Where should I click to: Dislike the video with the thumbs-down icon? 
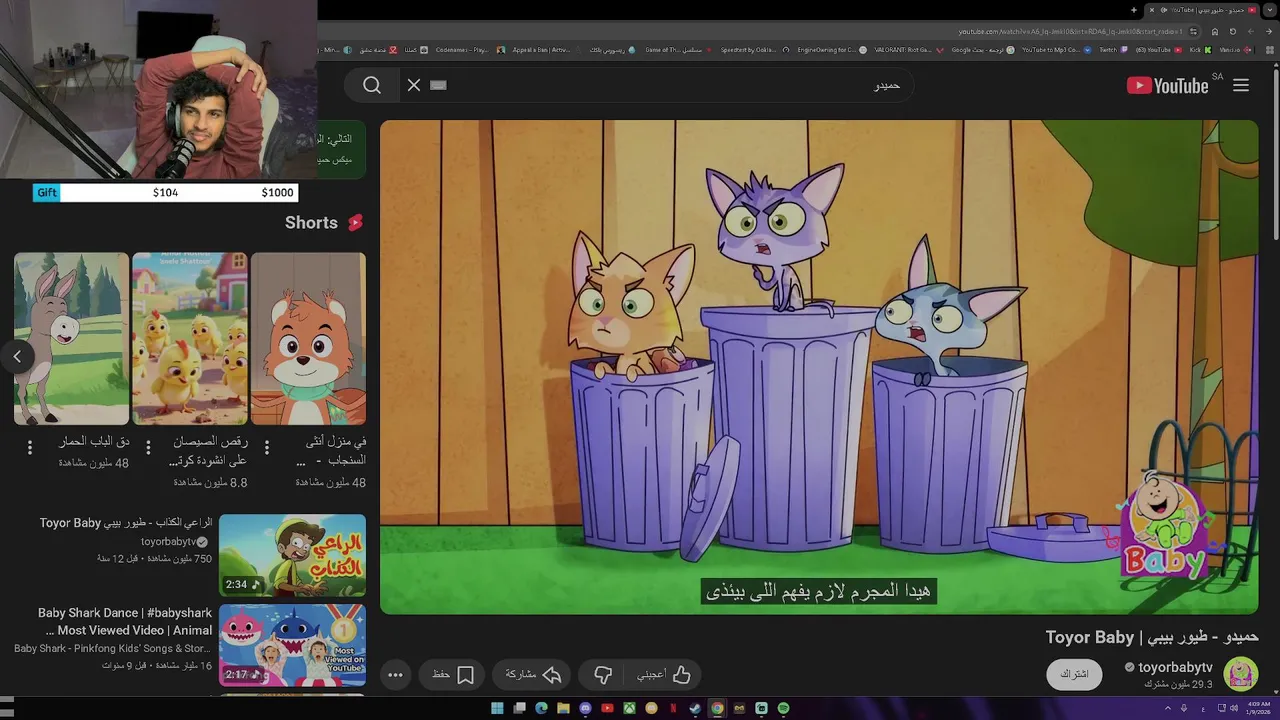pos(603,675)
